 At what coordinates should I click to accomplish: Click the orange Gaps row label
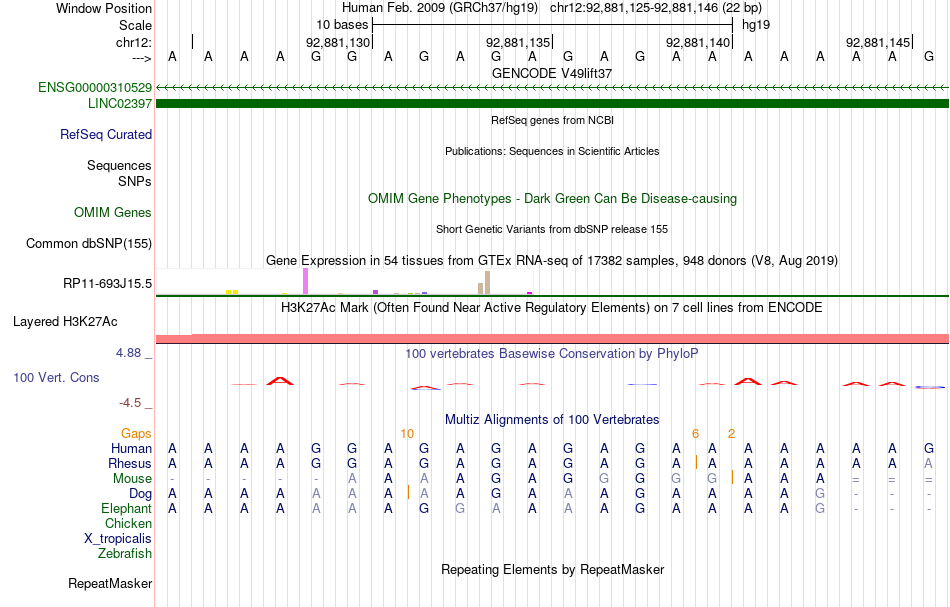[x=136, y=434]
